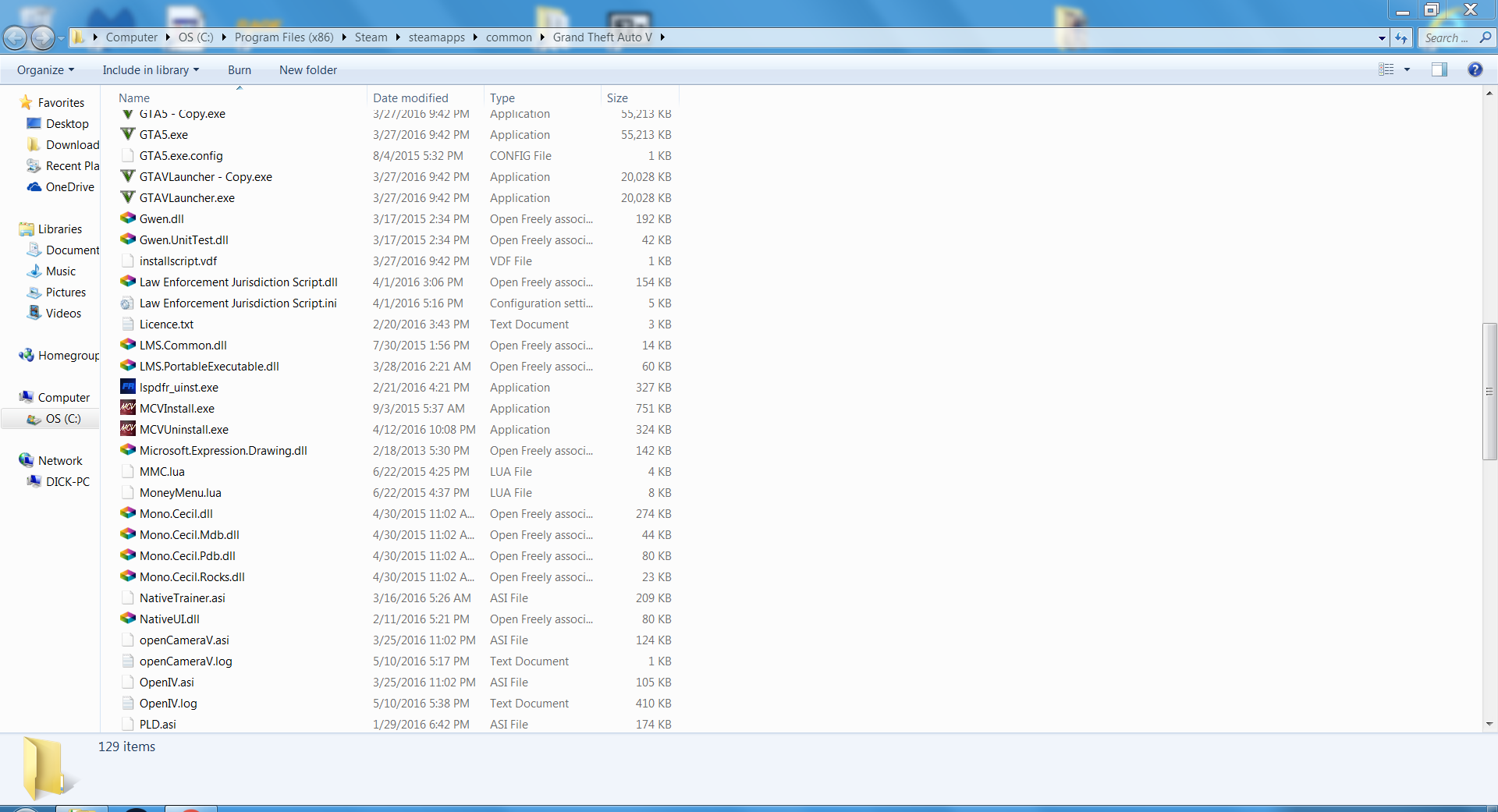Image resolution: width=1498 pixels, height=812 pixels.
Task: Click the Music library icon
Action: [x=34, y=271]
